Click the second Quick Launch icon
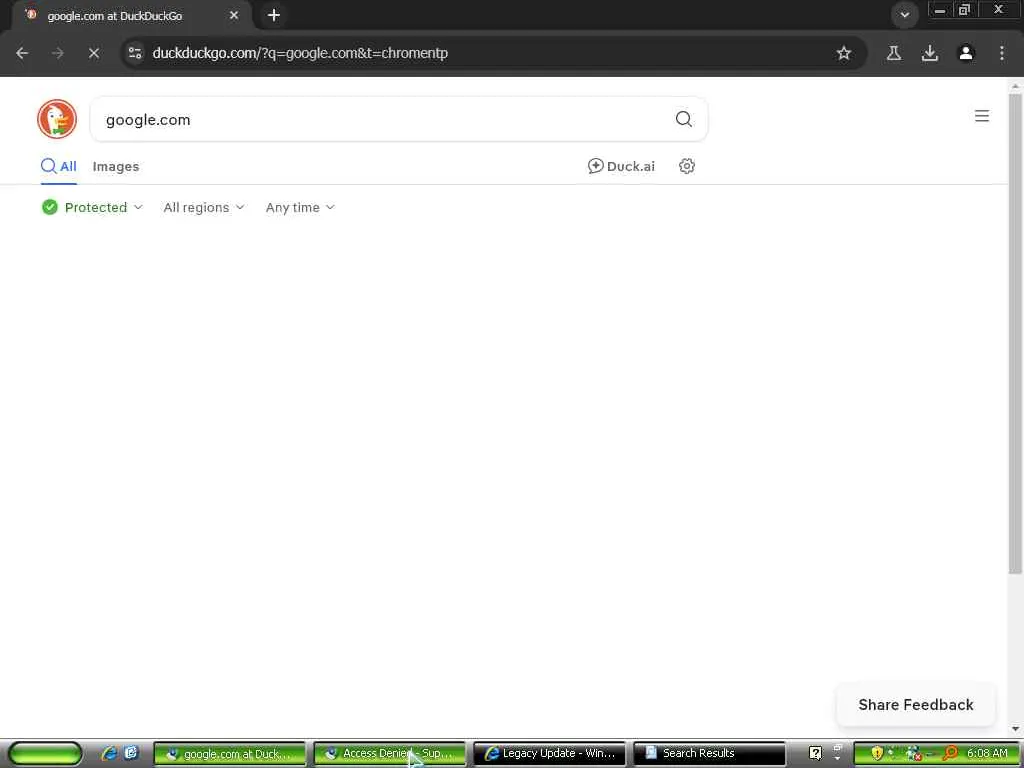This screenshot has width=1024, height=768. pyautogui.click(x=131, y=753)
